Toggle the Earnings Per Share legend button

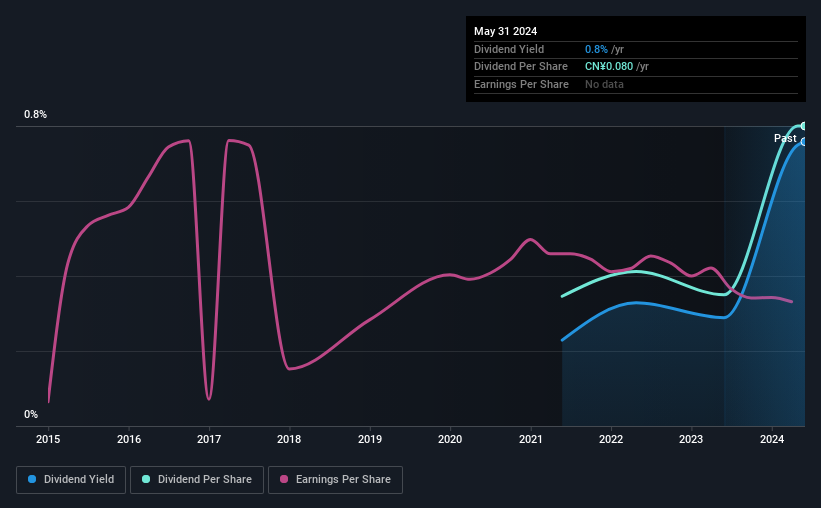pos(335,480)
